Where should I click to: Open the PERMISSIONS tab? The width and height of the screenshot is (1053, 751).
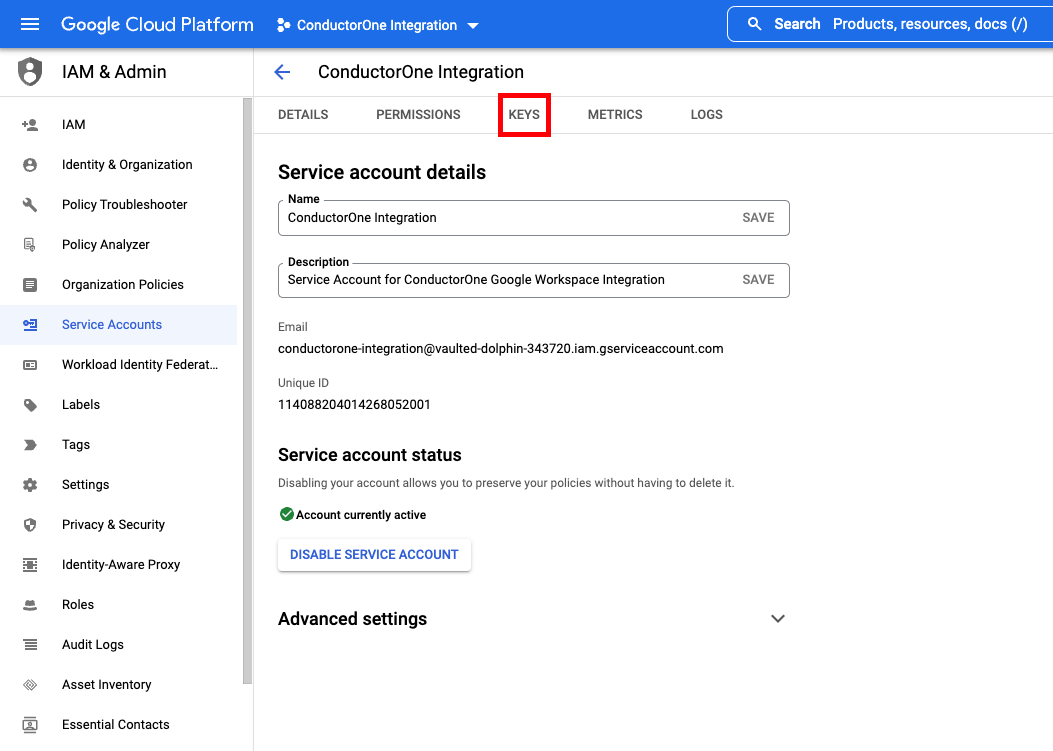coord(418,114)
